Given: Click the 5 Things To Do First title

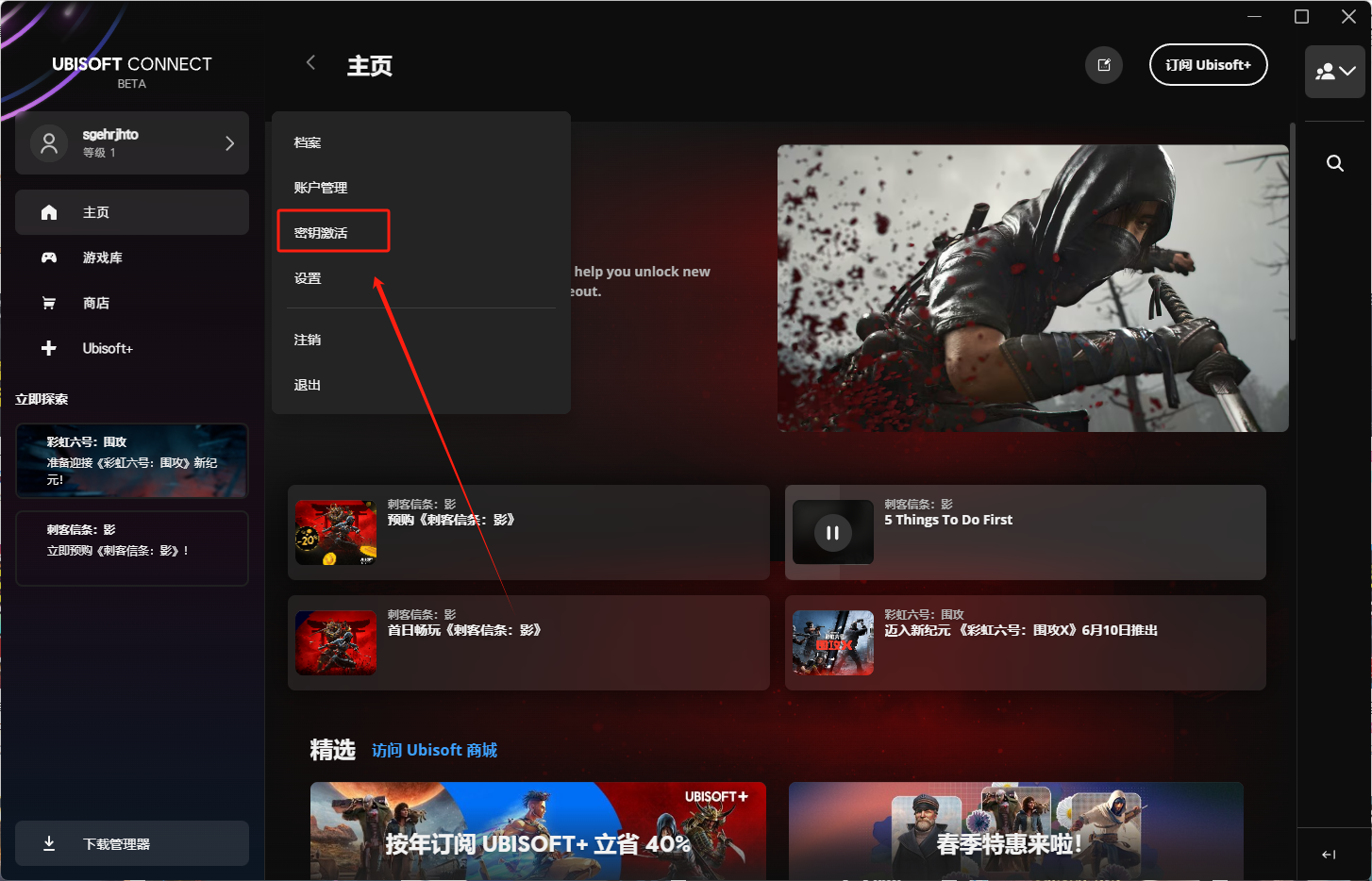Looking at the screenshot, I should click(x=948, y=520).
